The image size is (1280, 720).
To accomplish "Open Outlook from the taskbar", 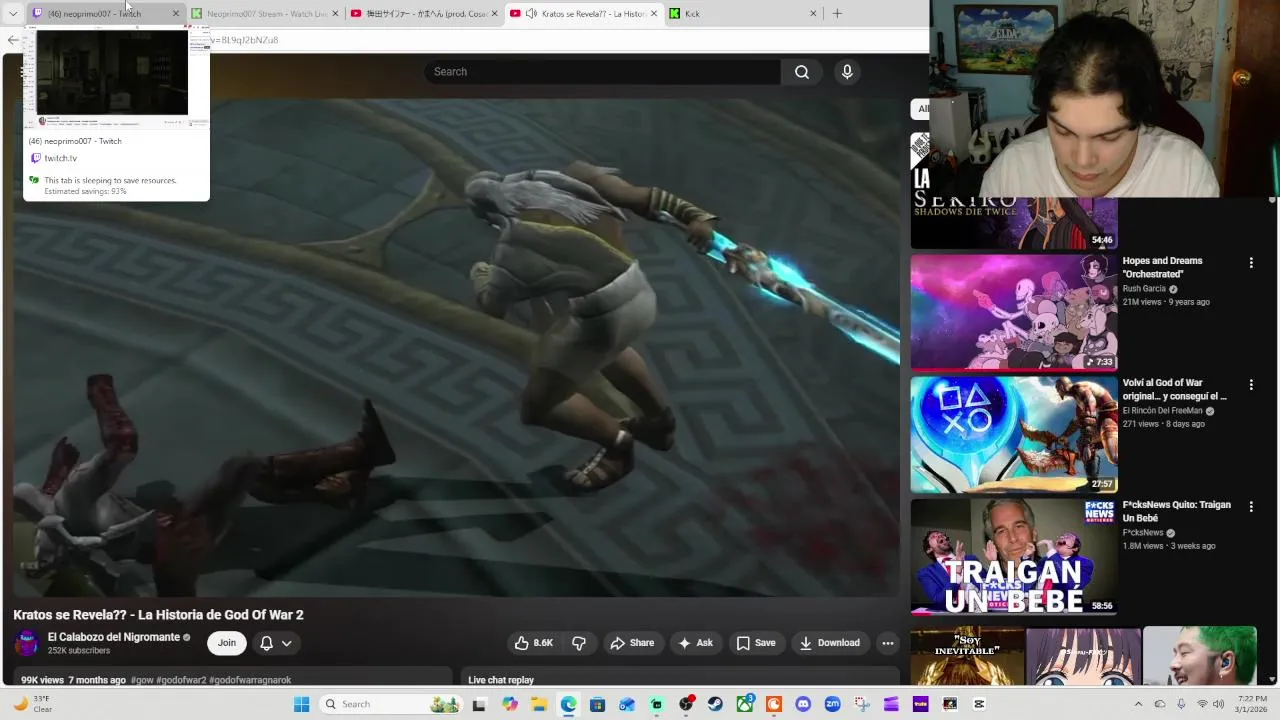I will pos(627,704).
